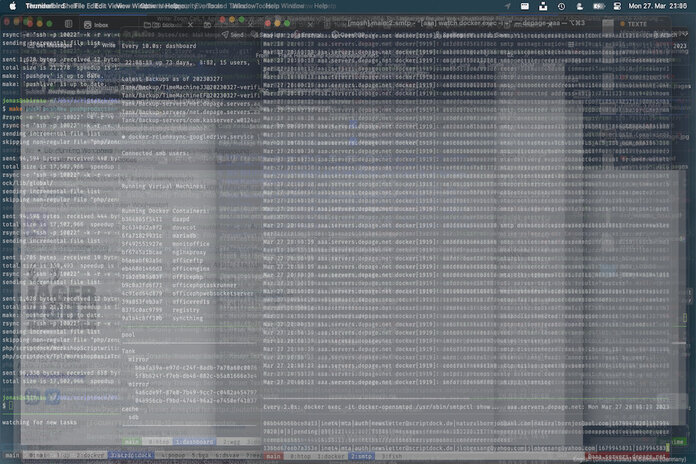Click the 'registry' container row
The image size is (696, 464).
[x=161, y=310]
